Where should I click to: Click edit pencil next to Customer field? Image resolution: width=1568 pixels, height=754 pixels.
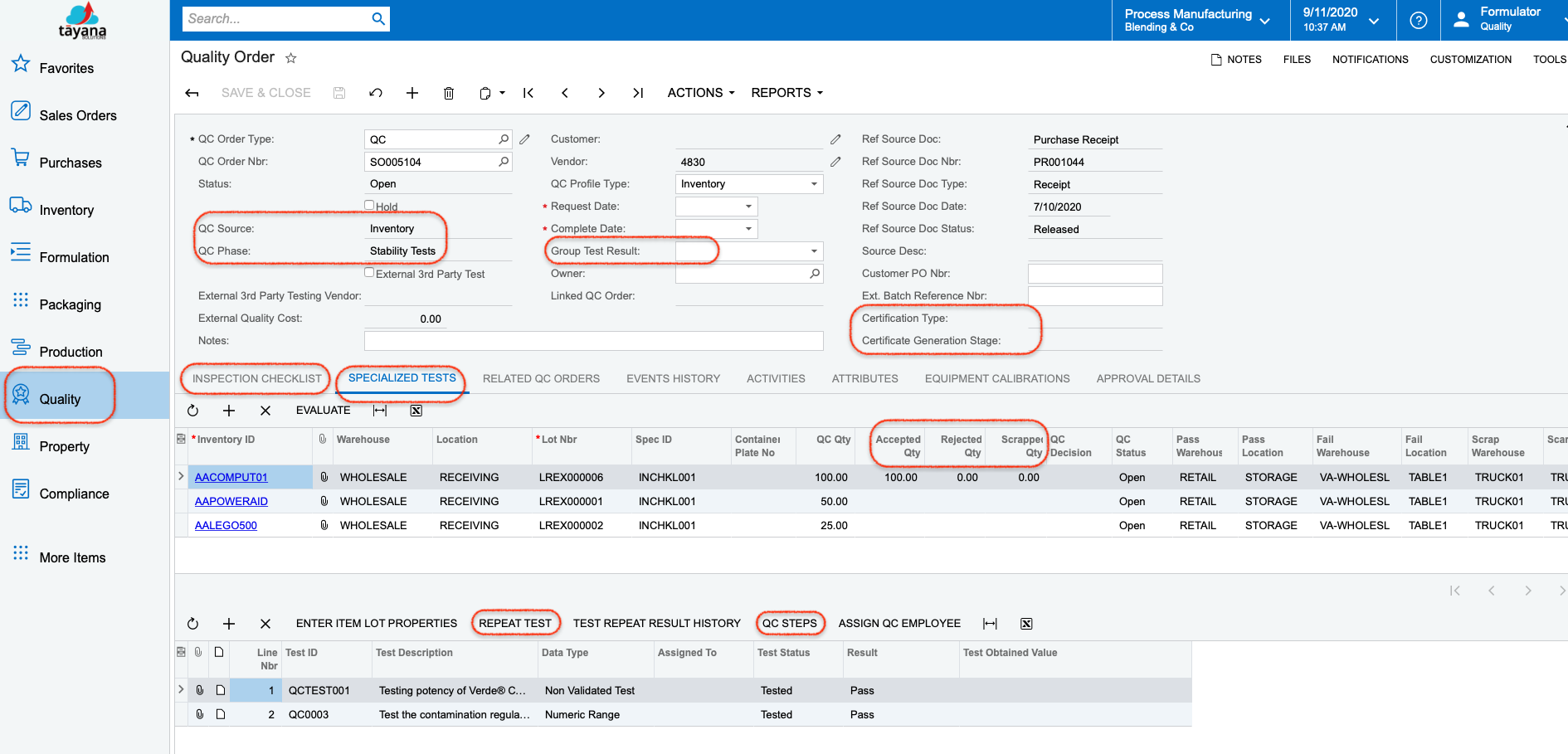click(x=835, y=139)
